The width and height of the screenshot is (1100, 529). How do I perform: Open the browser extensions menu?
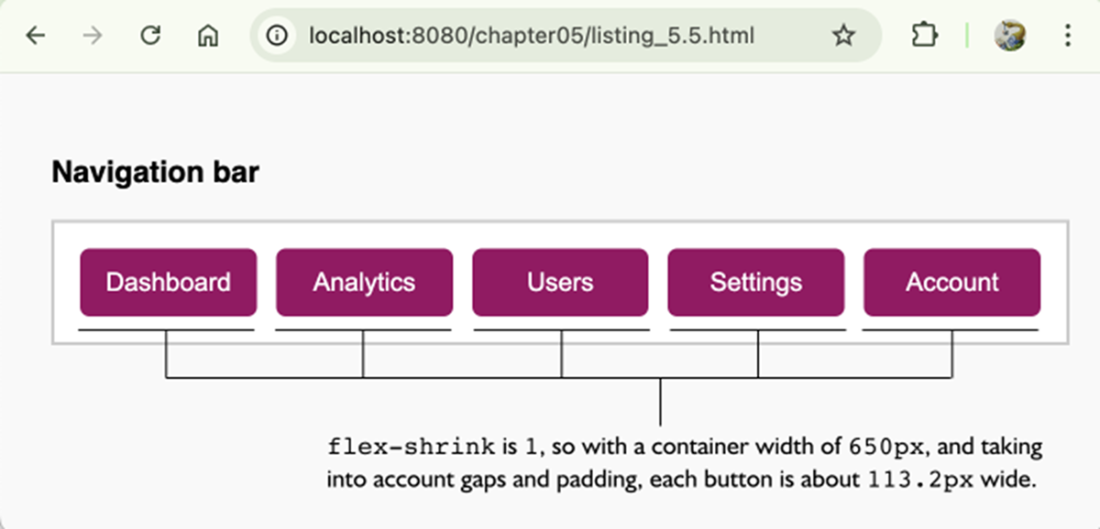(x=924, y=36)
